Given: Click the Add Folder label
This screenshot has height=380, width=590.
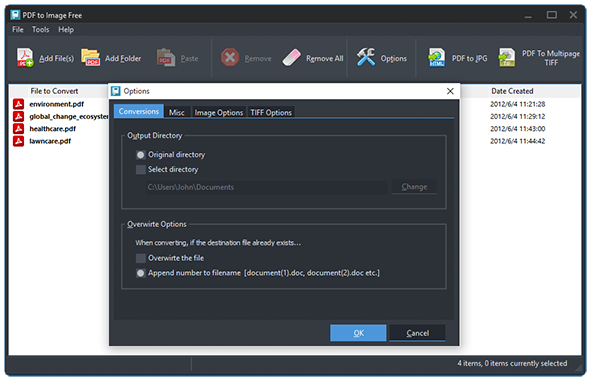Looking at the screenshot, I should point(123,58).
